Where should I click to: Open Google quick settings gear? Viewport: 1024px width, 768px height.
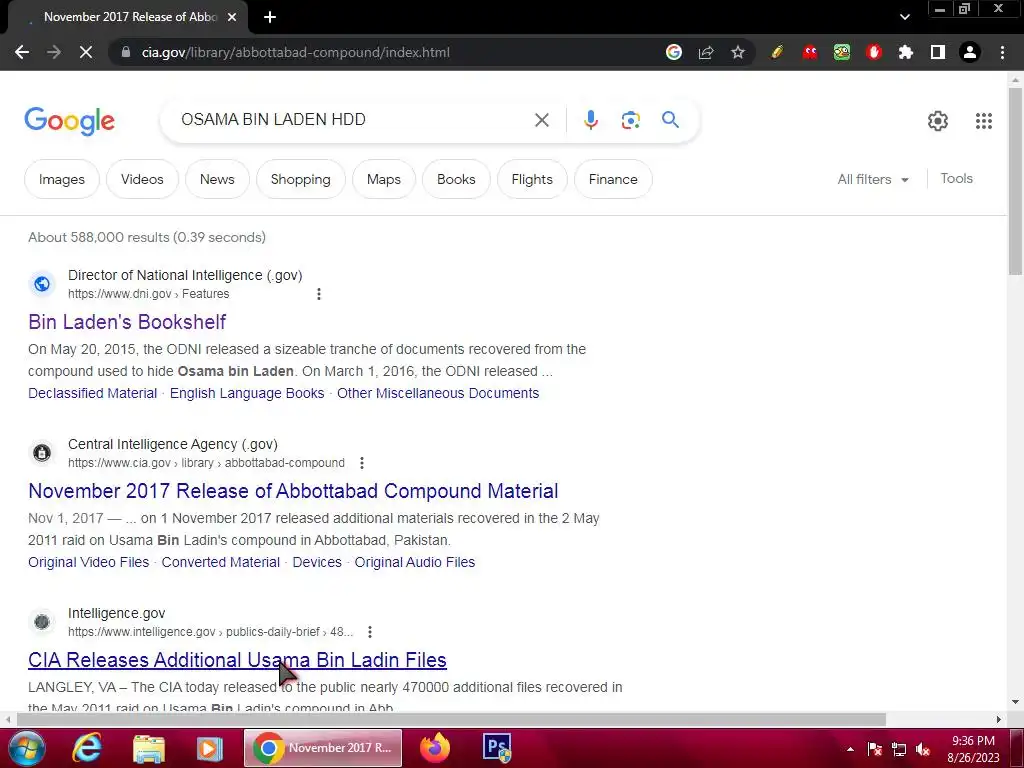(x=938, y=121)
